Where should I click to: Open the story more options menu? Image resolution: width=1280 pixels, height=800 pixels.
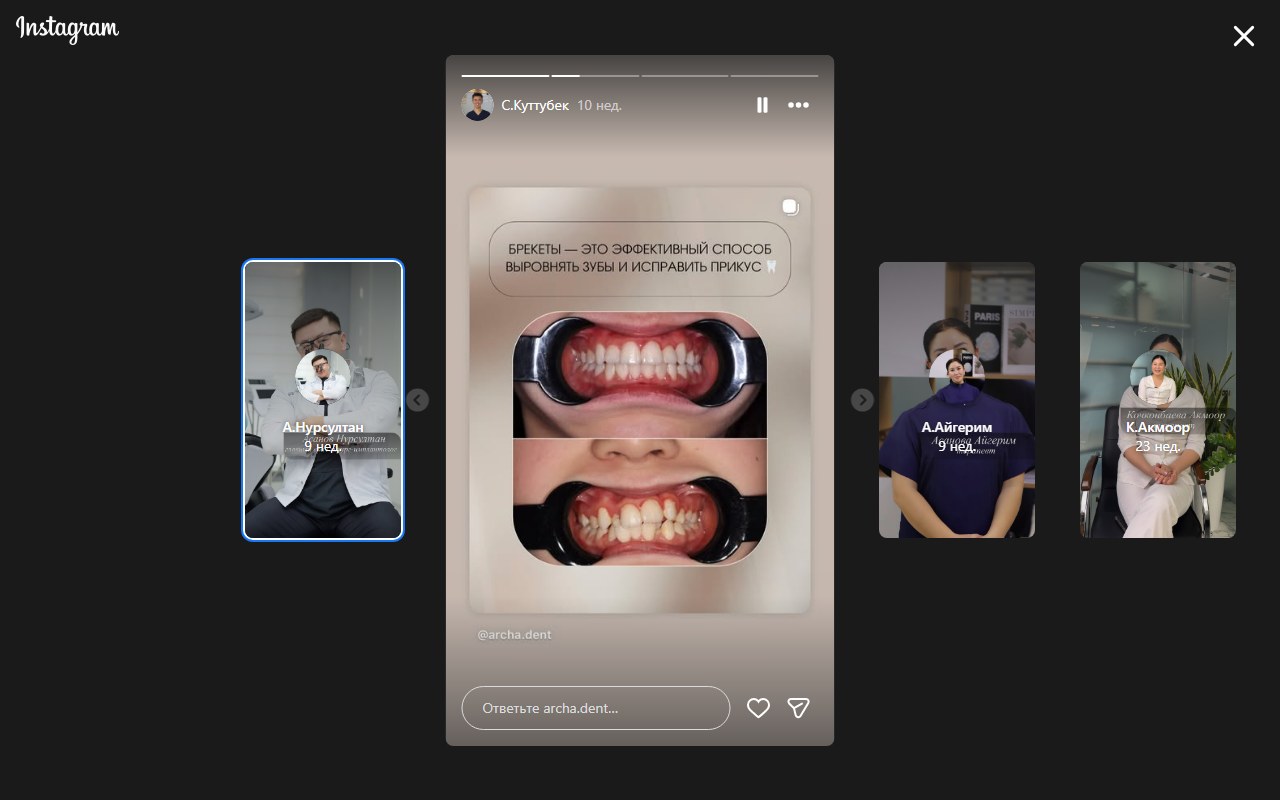coord(798,105)
